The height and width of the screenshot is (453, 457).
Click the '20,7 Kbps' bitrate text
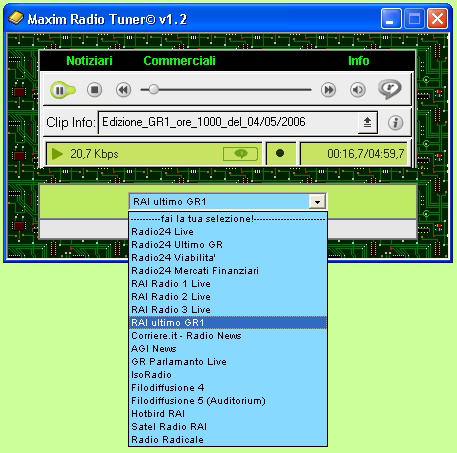pos(94,154)
